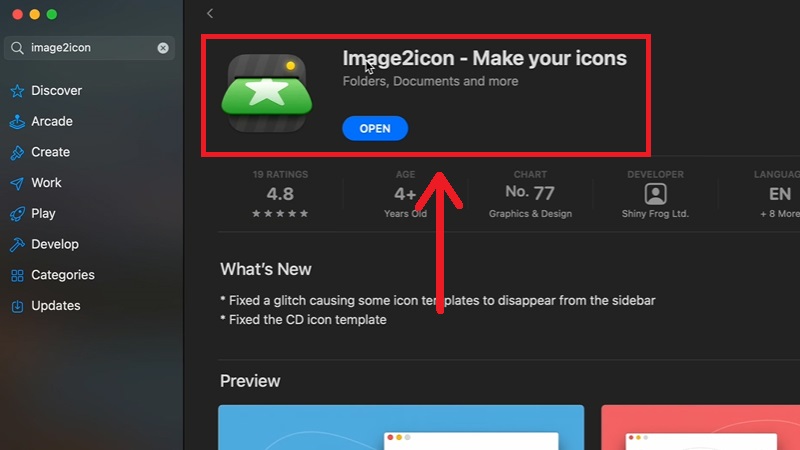
Task: Click the AGE 4+ info item
Action: [405, 194]
